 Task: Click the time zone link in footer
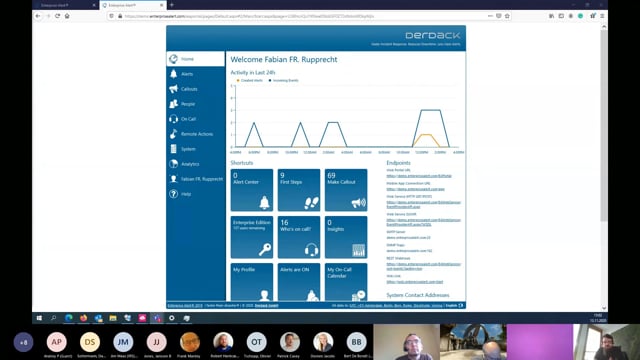coord(396,305)
